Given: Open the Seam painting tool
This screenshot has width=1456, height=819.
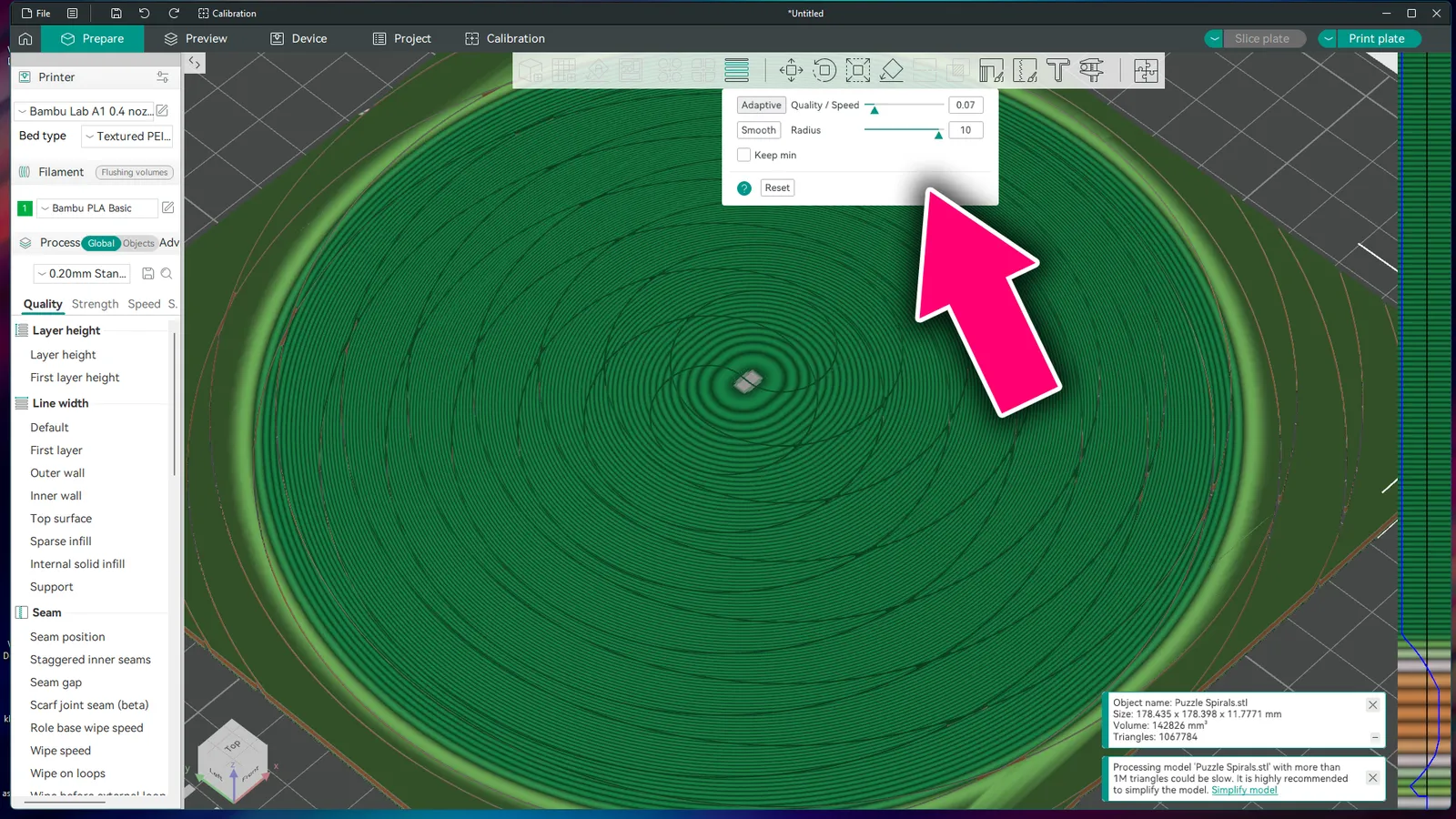Looking at the screenshot, I should pos(1025,70).
